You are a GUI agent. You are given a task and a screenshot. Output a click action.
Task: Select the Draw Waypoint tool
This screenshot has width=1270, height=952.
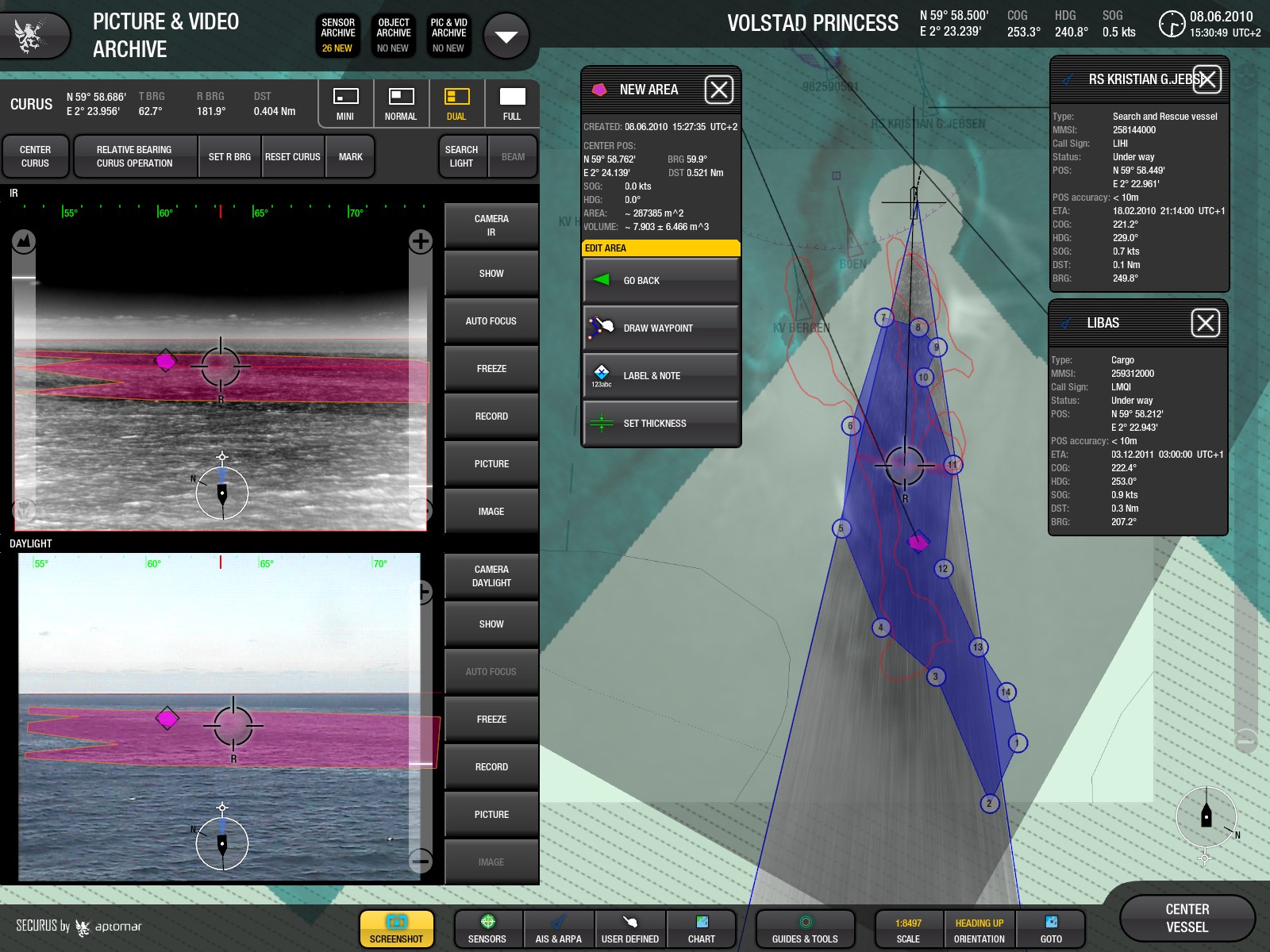660,328
